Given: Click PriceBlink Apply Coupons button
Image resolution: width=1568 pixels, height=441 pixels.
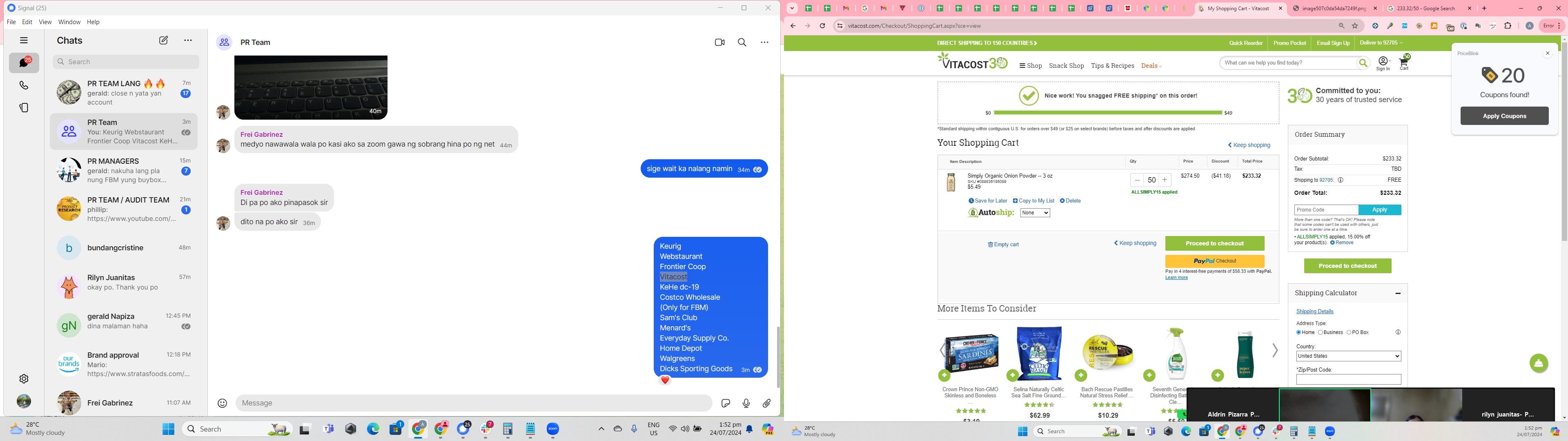Looking at the screenshot, I should (x=1504, y=116).
